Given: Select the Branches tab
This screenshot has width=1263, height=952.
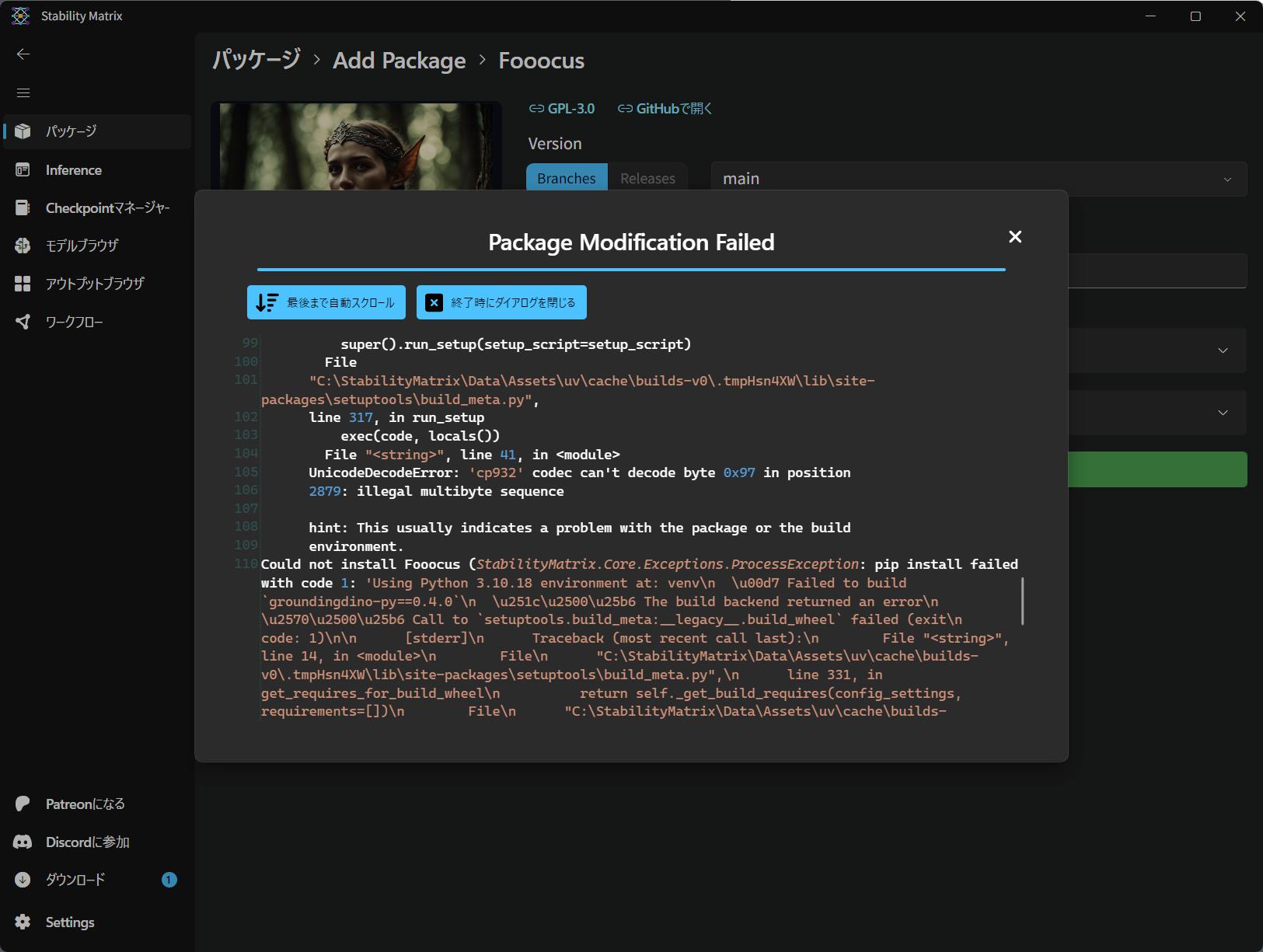Looking at the screenshot, I should click(x=567, y=179).
